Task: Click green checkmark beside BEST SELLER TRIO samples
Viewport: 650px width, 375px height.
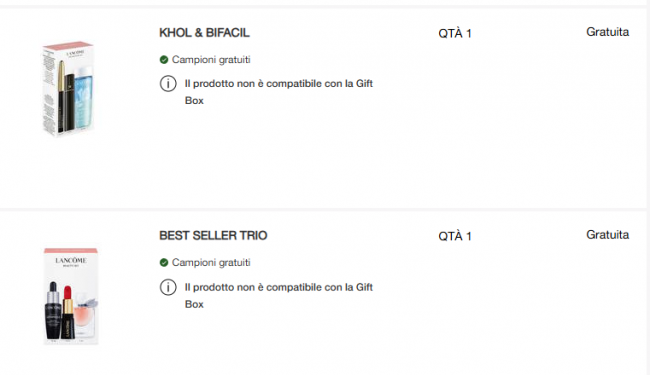Action: pyautogui.click(x=164, y=263)
